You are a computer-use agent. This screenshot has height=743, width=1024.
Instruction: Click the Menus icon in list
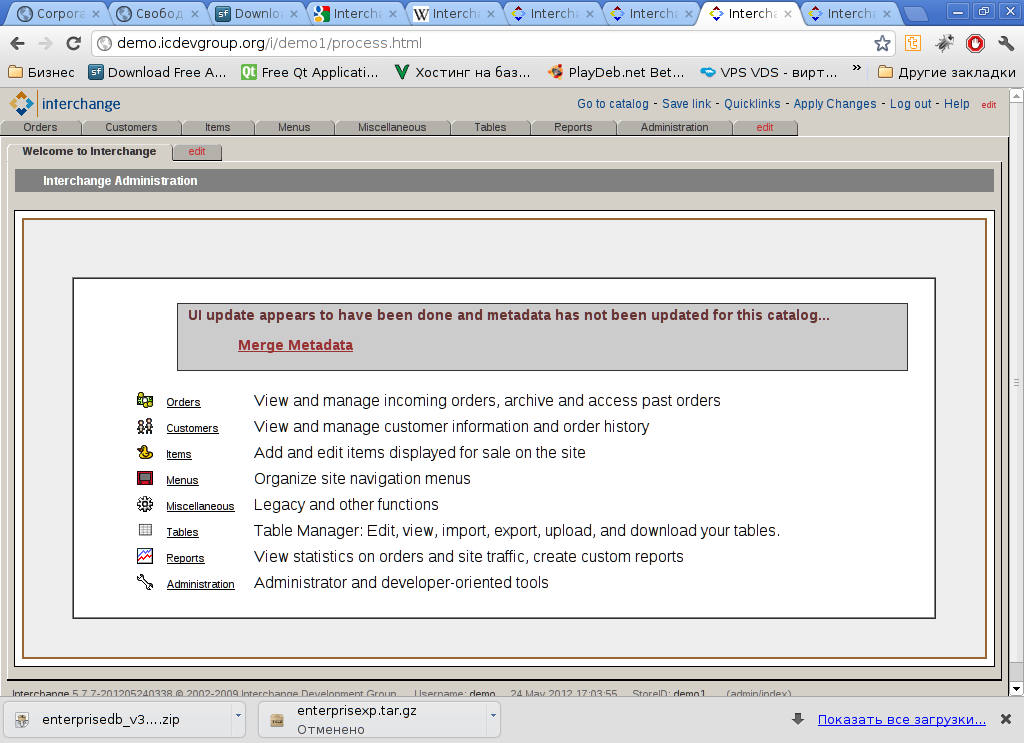(145, 478)
